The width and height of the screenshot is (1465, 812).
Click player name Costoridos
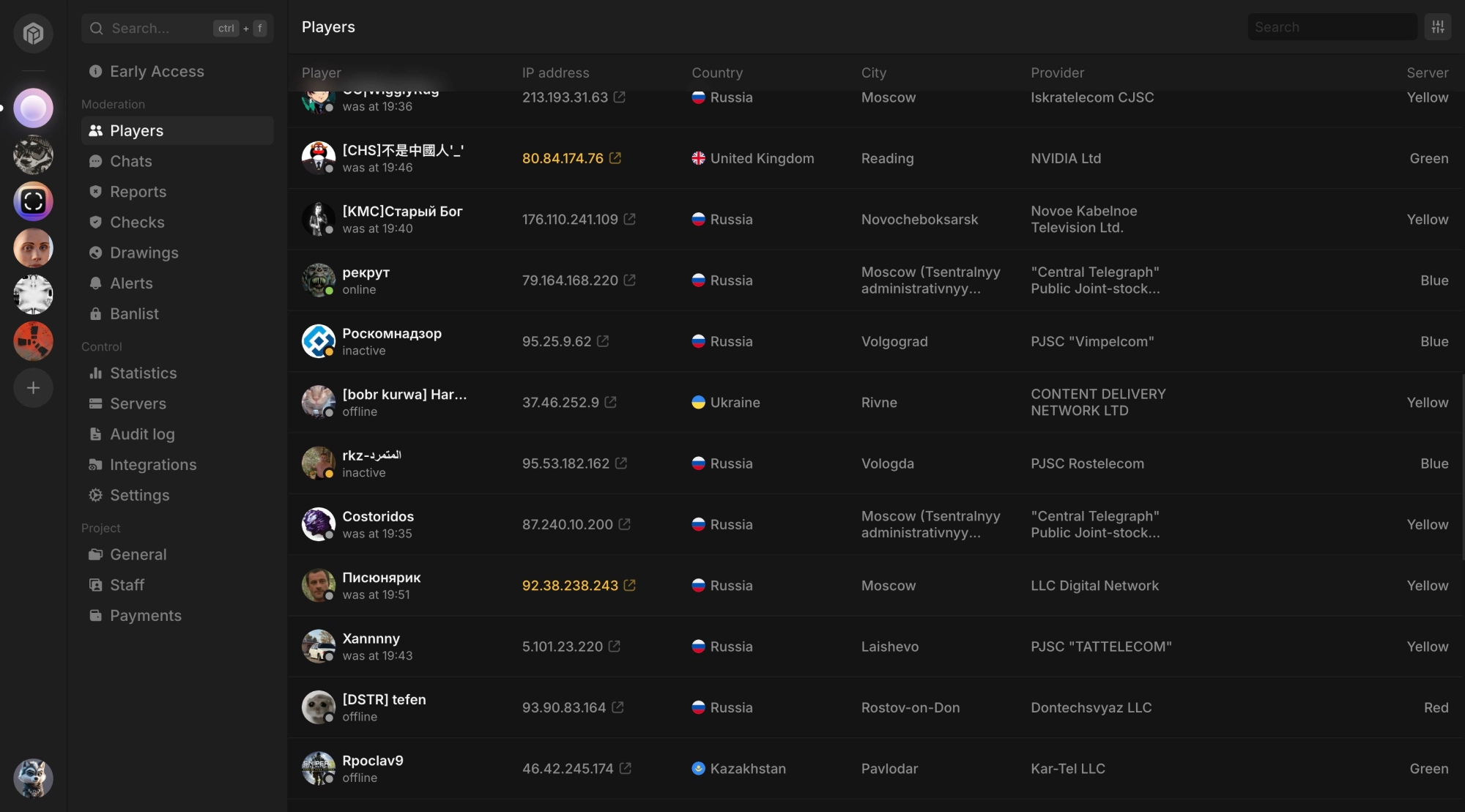click(378, 516)
